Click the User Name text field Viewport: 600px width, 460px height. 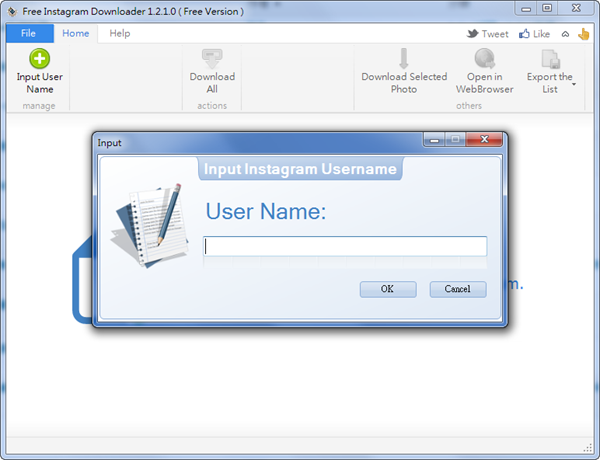[x=345, y=246]
